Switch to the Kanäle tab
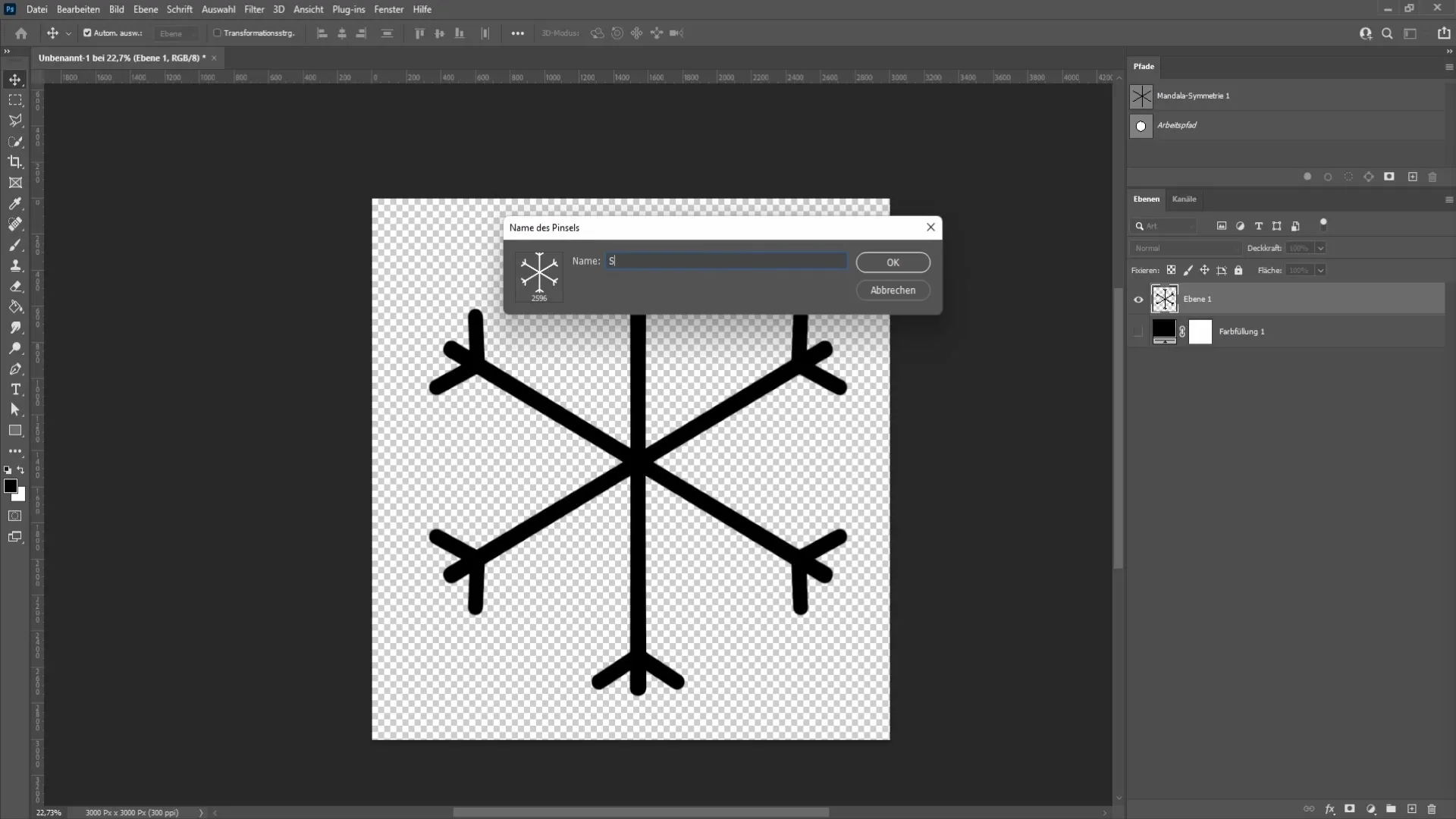Image resolution: width=1456 pixels, height=819 pixels. click(x=1184, y=198)
